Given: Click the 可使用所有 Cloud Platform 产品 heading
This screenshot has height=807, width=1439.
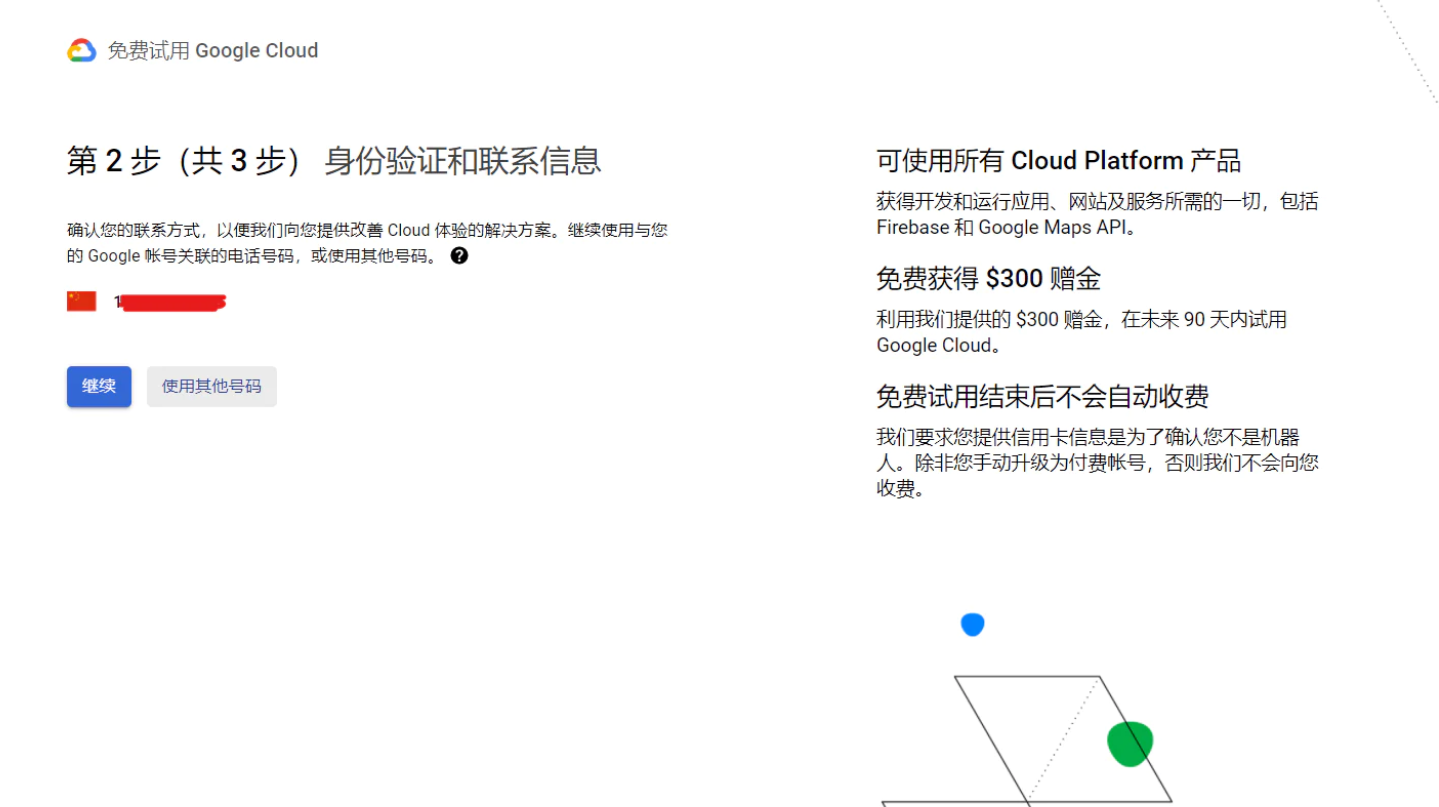Looking at the screenshot, I should coord(1058,161).
